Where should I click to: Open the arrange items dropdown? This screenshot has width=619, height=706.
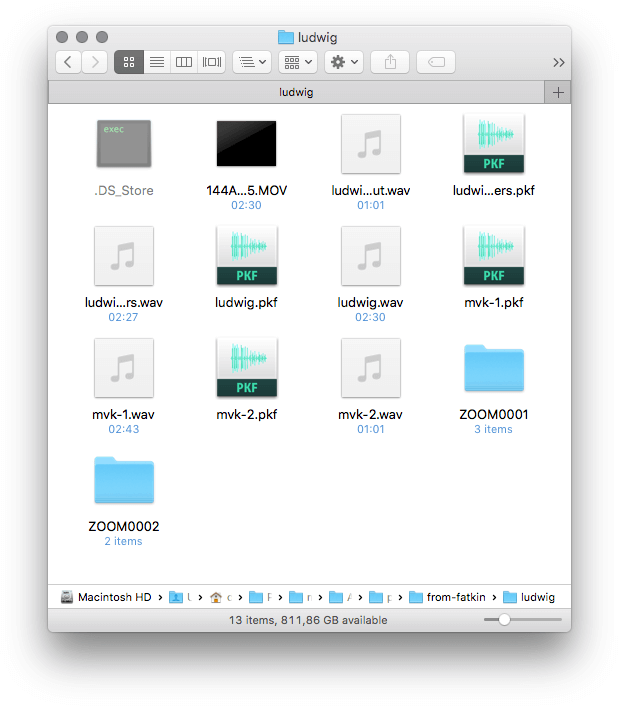tap(251, 62)
